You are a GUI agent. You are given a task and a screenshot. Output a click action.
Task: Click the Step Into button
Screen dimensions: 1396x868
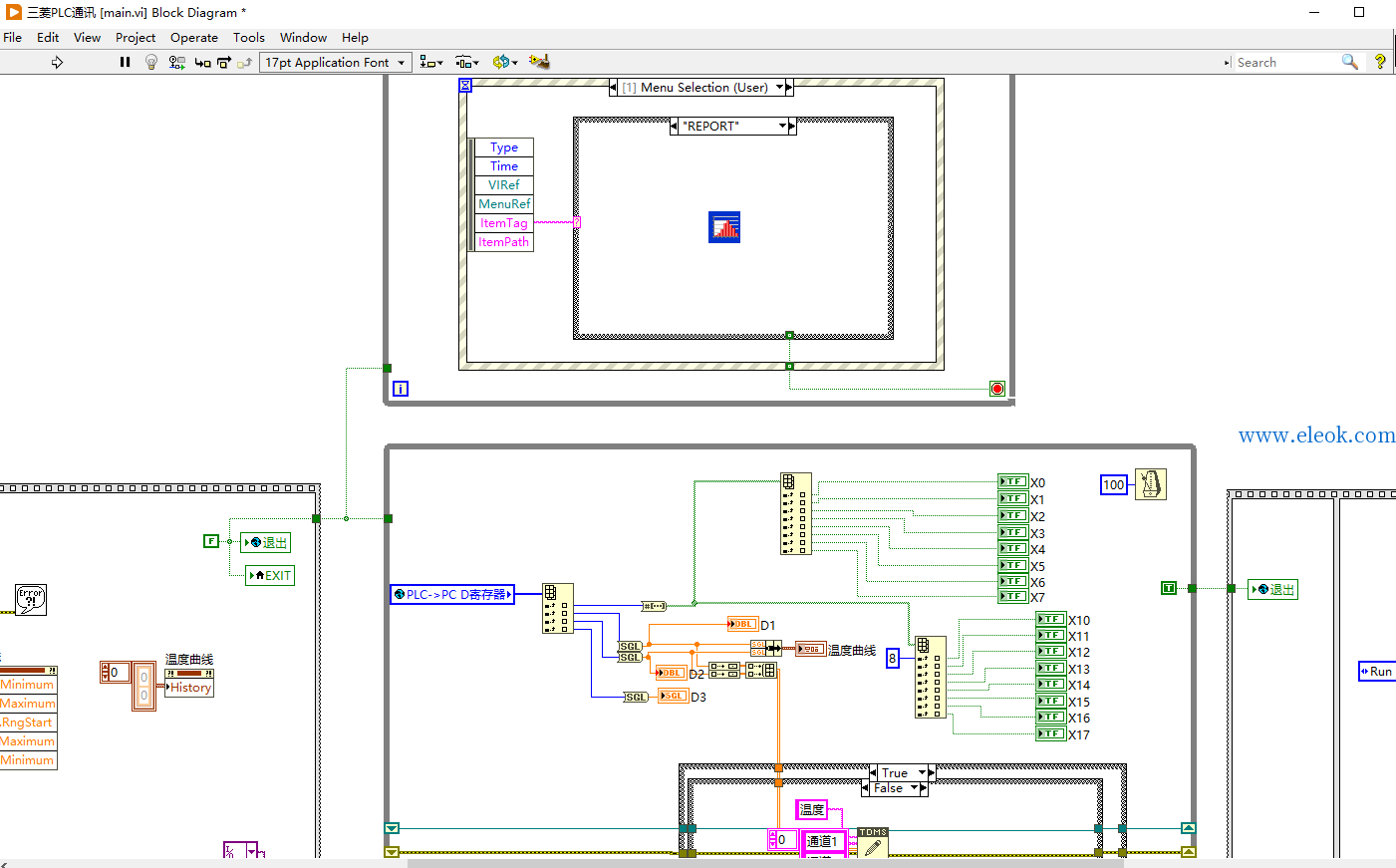point(202,62)
